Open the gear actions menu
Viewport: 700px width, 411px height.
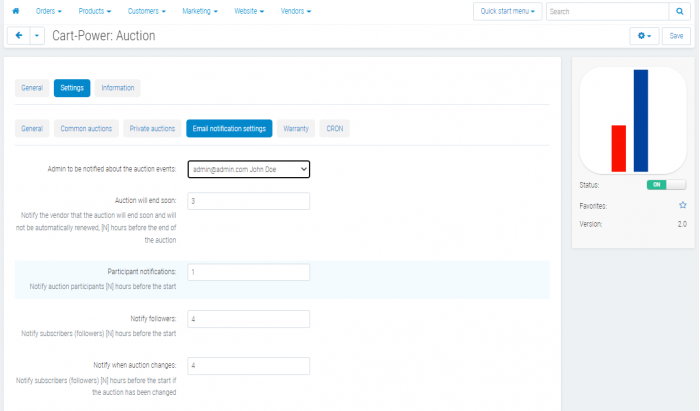(x=644, y=36)
